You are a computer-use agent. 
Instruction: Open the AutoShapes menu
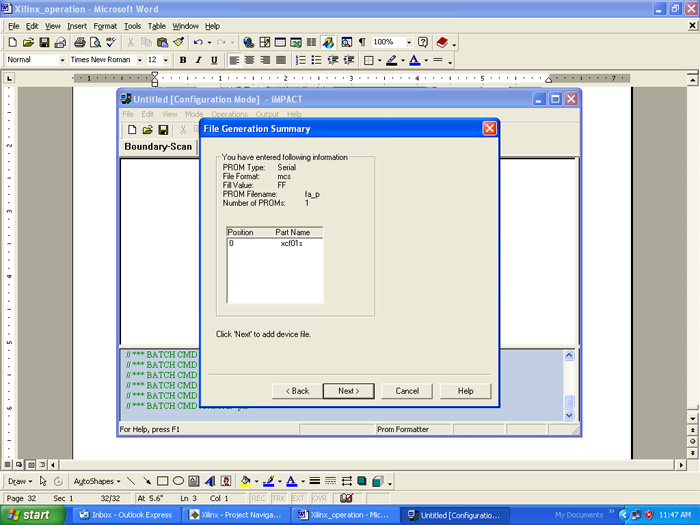point(97,481)
